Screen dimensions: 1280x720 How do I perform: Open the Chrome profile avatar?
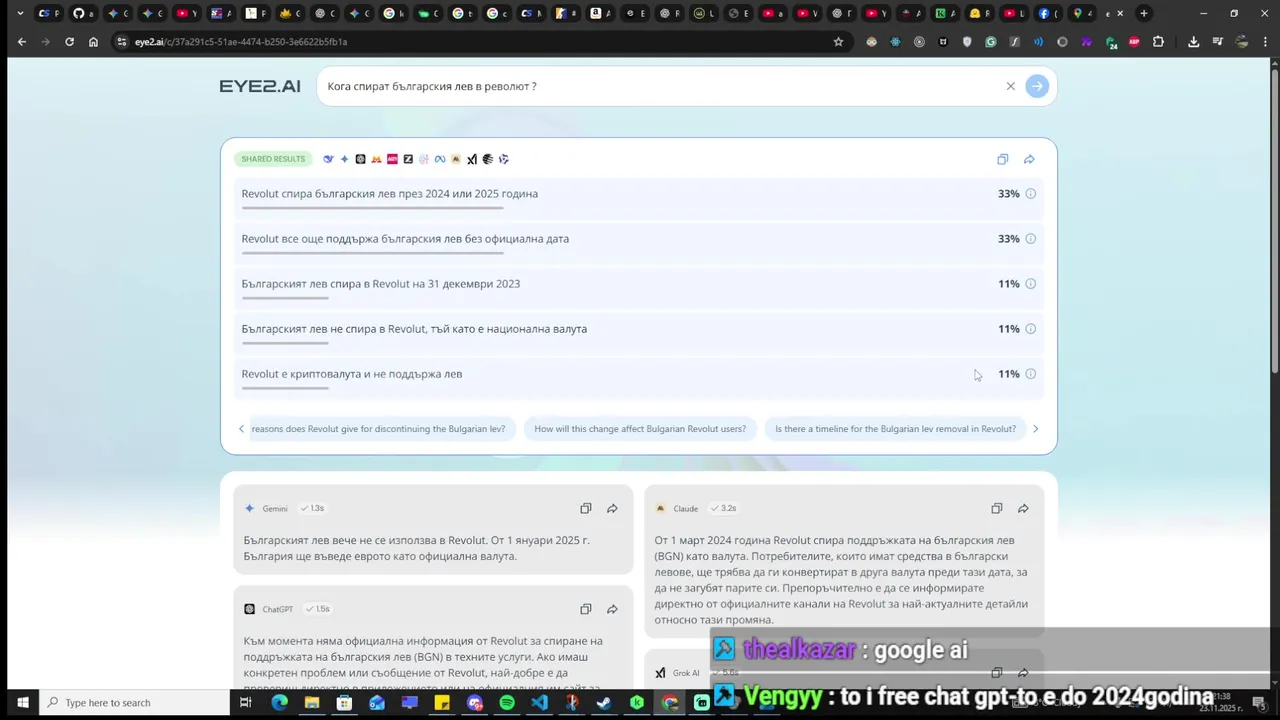(x=1242, y=42)
